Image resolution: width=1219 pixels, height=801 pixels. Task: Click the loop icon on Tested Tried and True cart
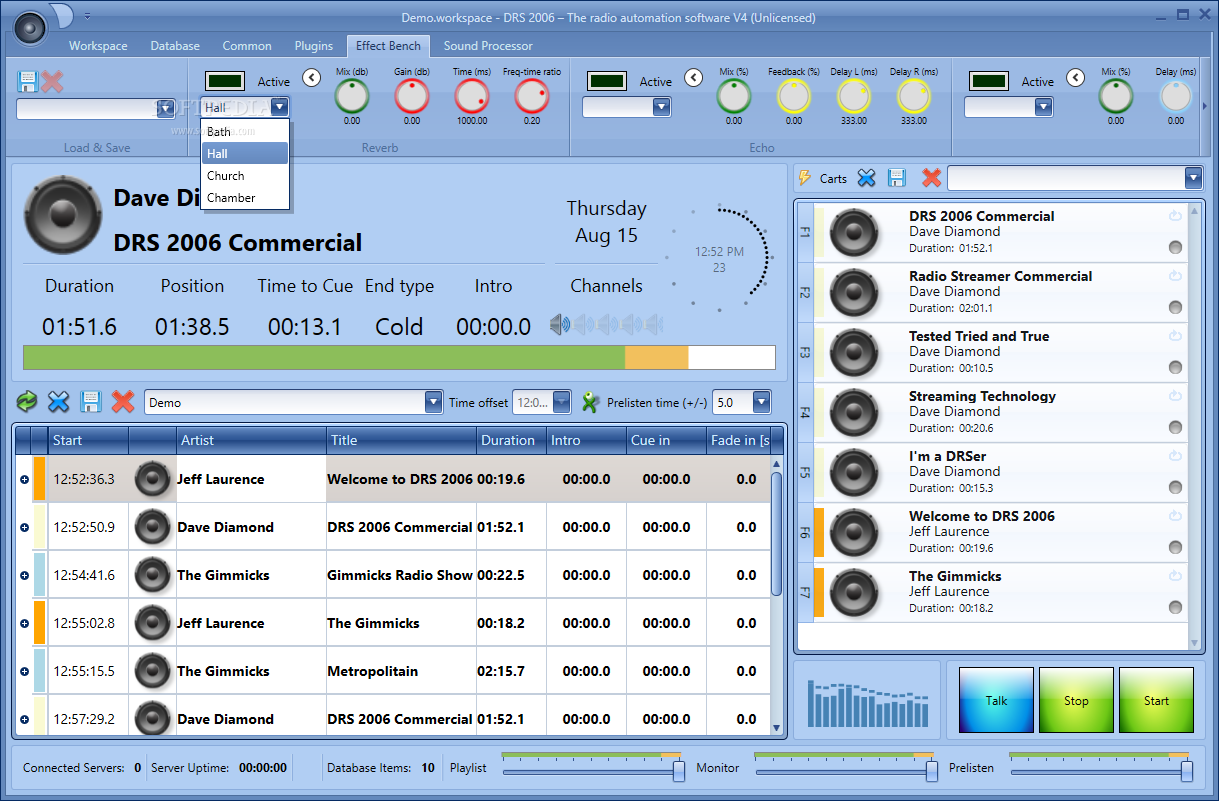1175,335
